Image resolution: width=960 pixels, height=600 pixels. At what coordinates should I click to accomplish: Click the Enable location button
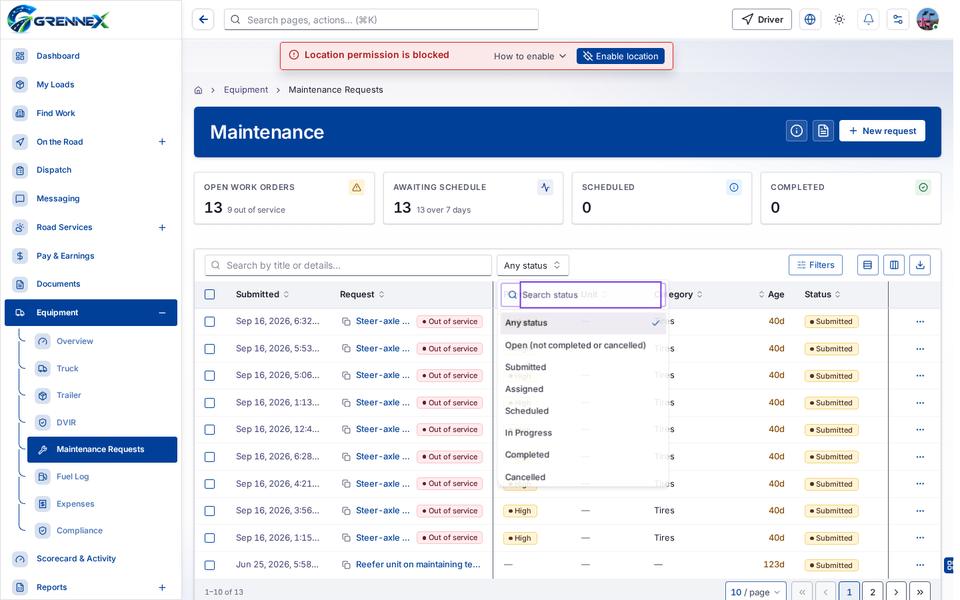pyautogui.click(x=621, y=56)
